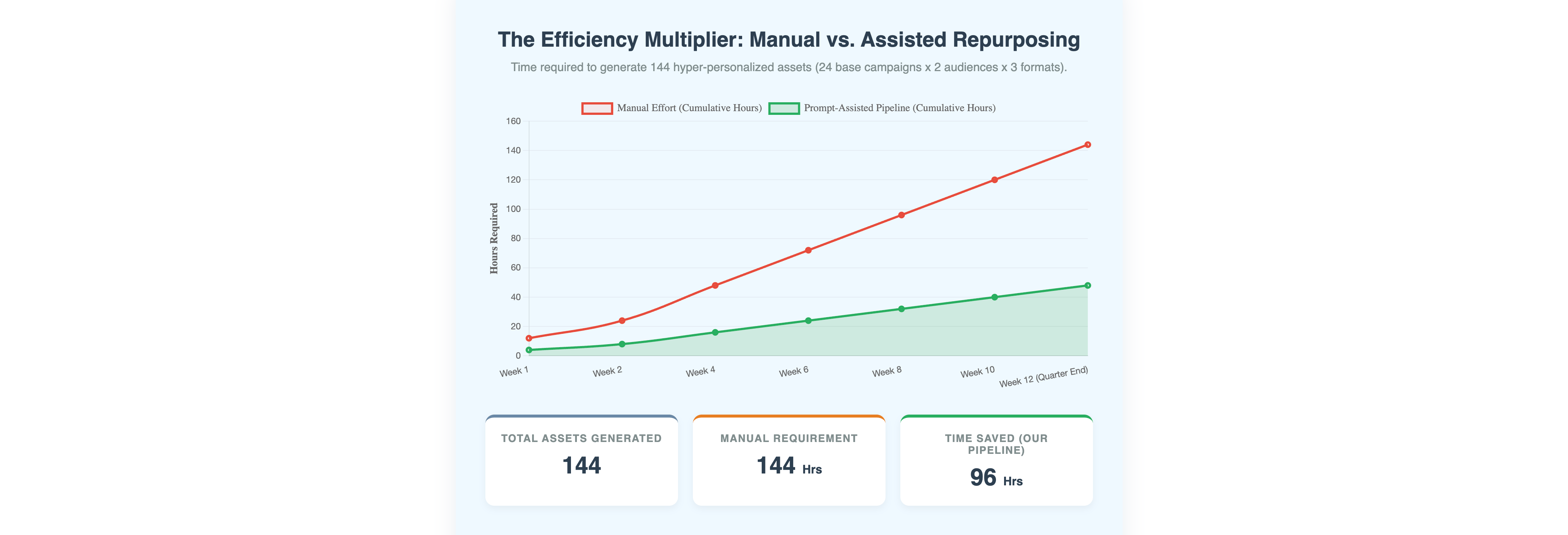Click the 140 y-axis tick label
The height and width of the screenshot is (535, 1568).
[513, 150]
